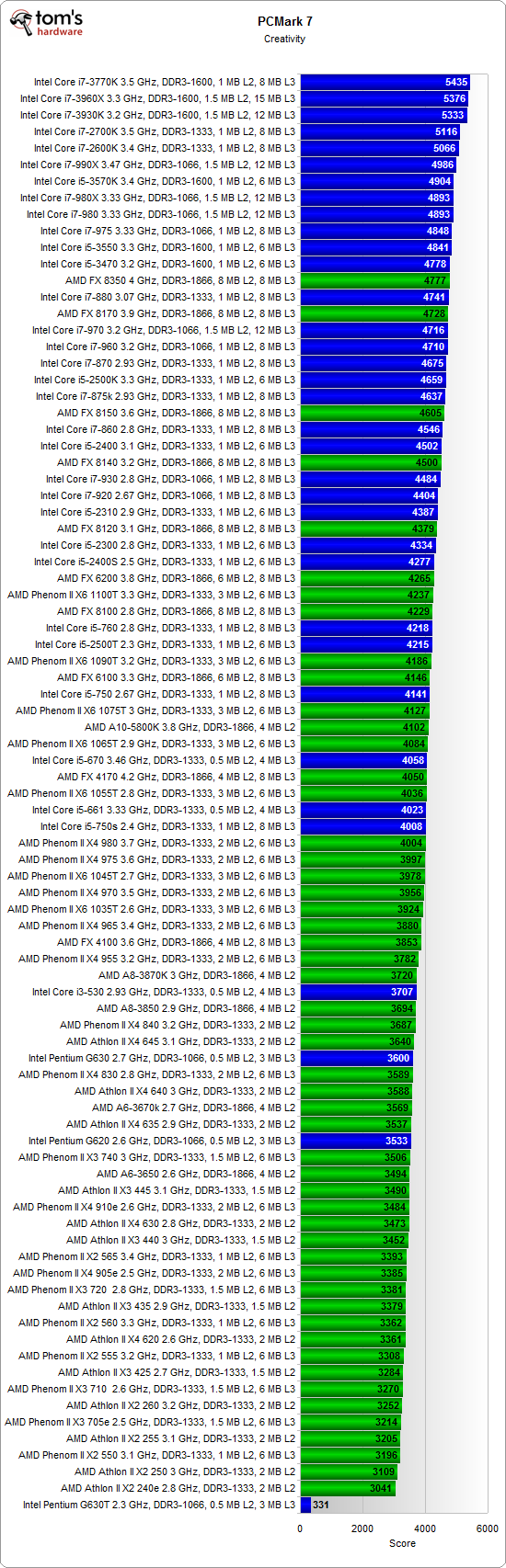Select the Intel Core i7-2700K 3.5 GHz row label
506x1568 pixels.
pyautogui.click(x=165, y=131)
